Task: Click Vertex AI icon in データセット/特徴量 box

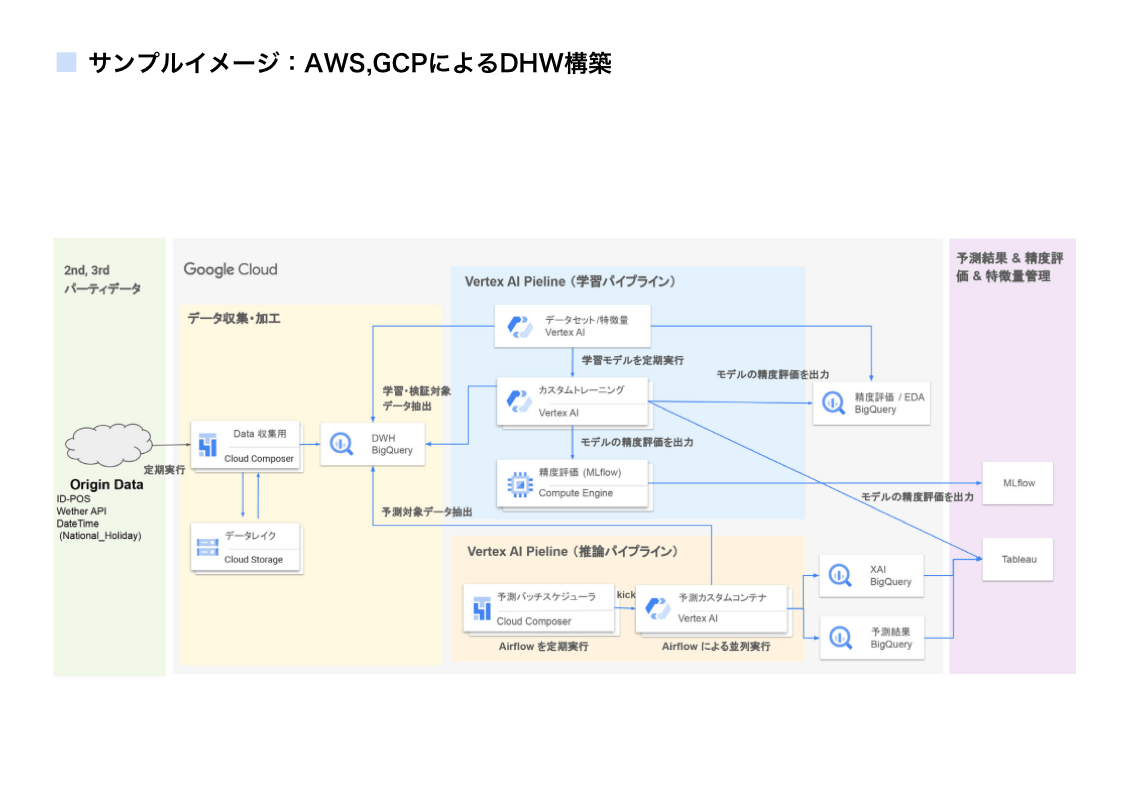Action: pyautogui.click(x=520, y=327)
